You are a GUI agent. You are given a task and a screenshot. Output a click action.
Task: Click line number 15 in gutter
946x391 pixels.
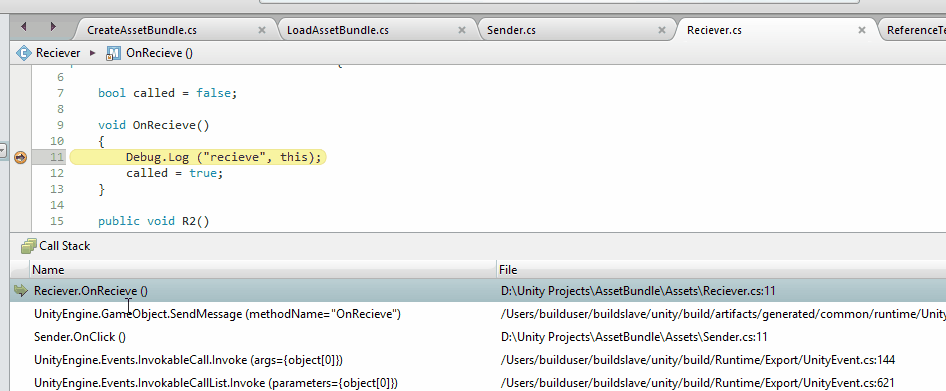pyautogui.click(x=57, y=221)
